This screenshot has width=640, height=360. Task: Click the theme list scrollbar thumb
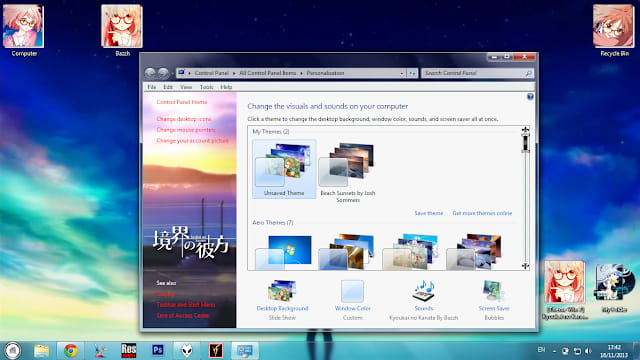(525, 143)
